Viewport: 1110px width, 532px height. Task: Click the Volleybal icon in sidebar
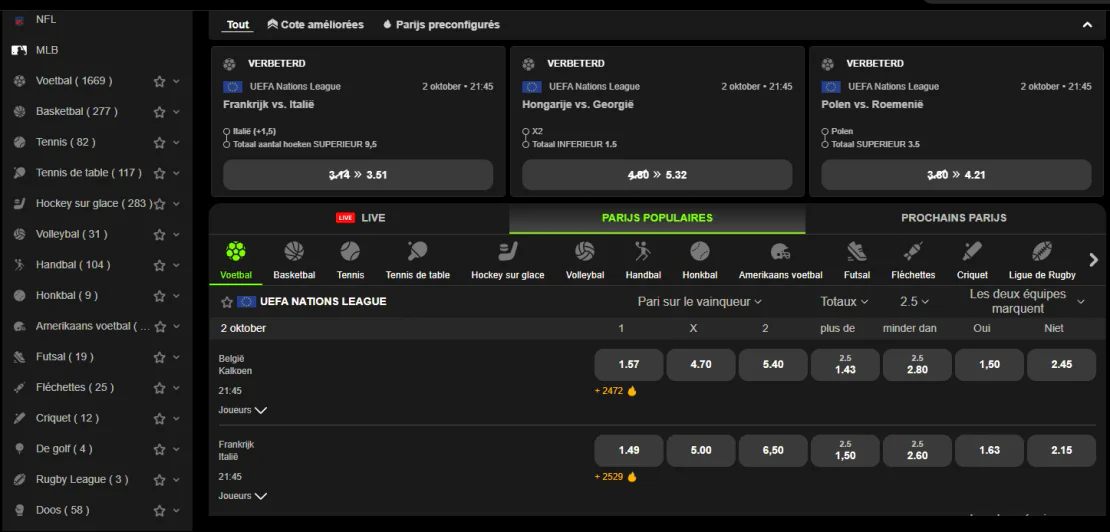coord(20,234)
